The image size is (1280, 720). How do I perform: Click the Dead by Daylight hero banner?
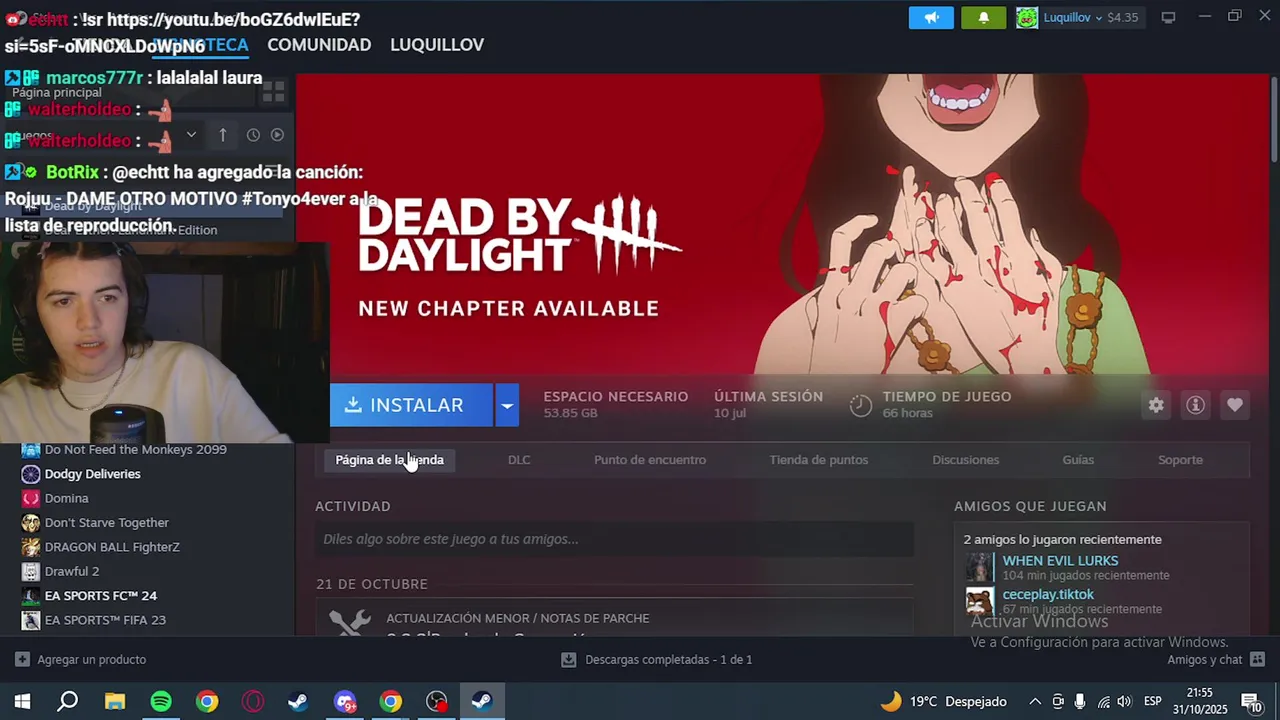tap(782, 225)
